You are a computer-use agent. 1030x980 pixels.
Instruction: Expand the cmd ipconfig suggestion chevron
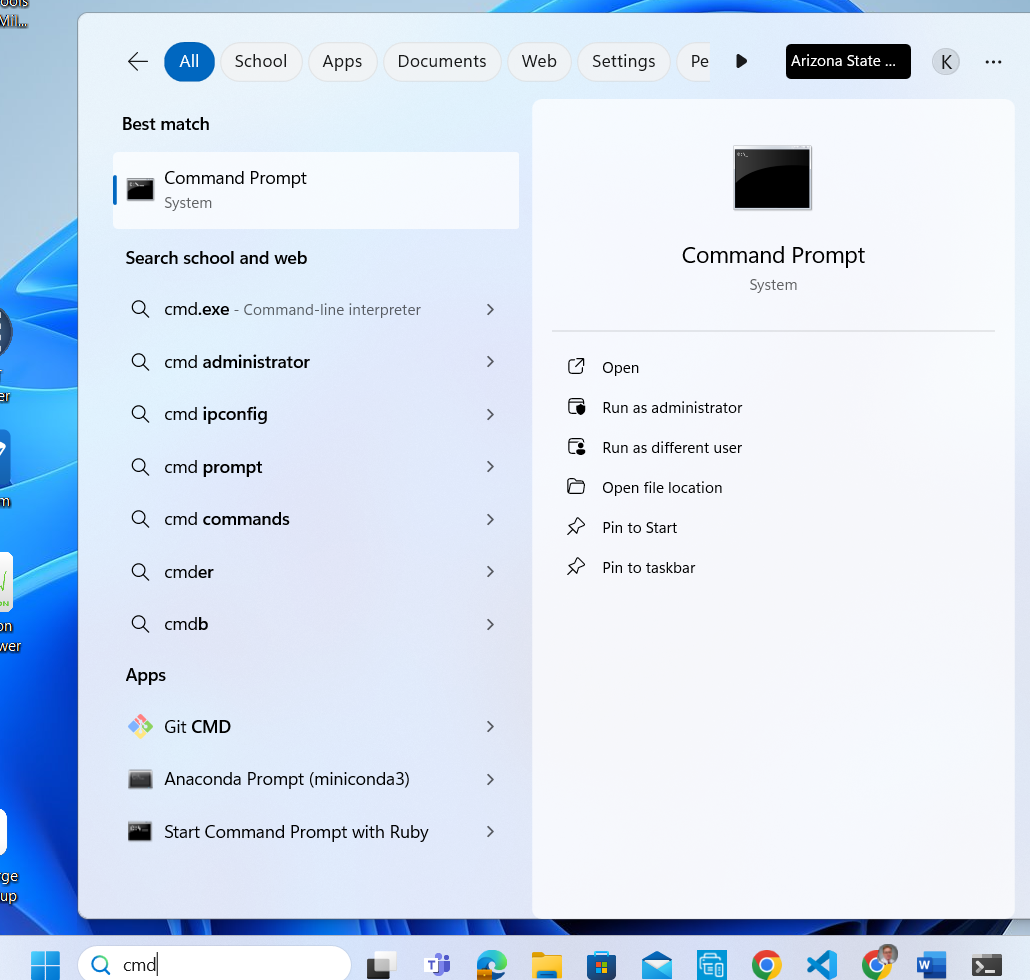(x=490, y=414)
